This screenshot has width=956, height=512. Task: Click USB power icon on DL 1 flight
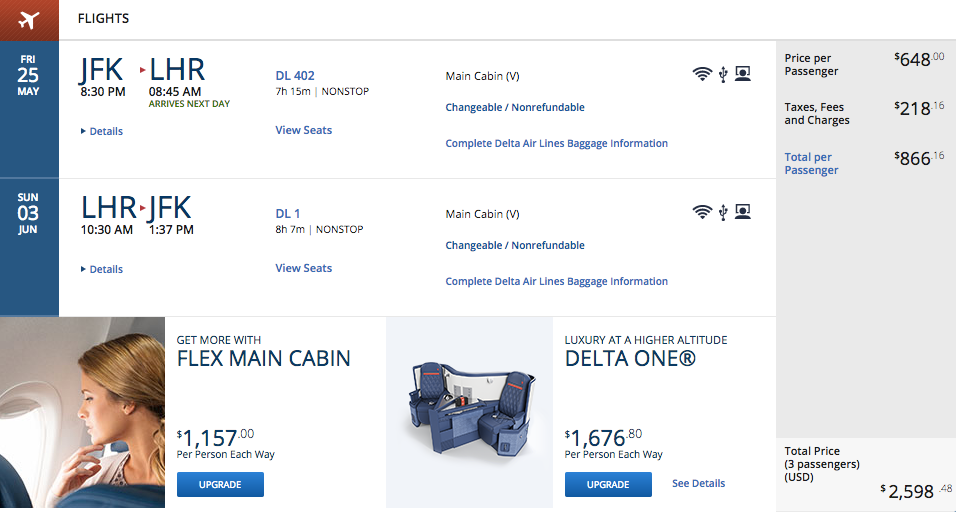pos(722,212)
